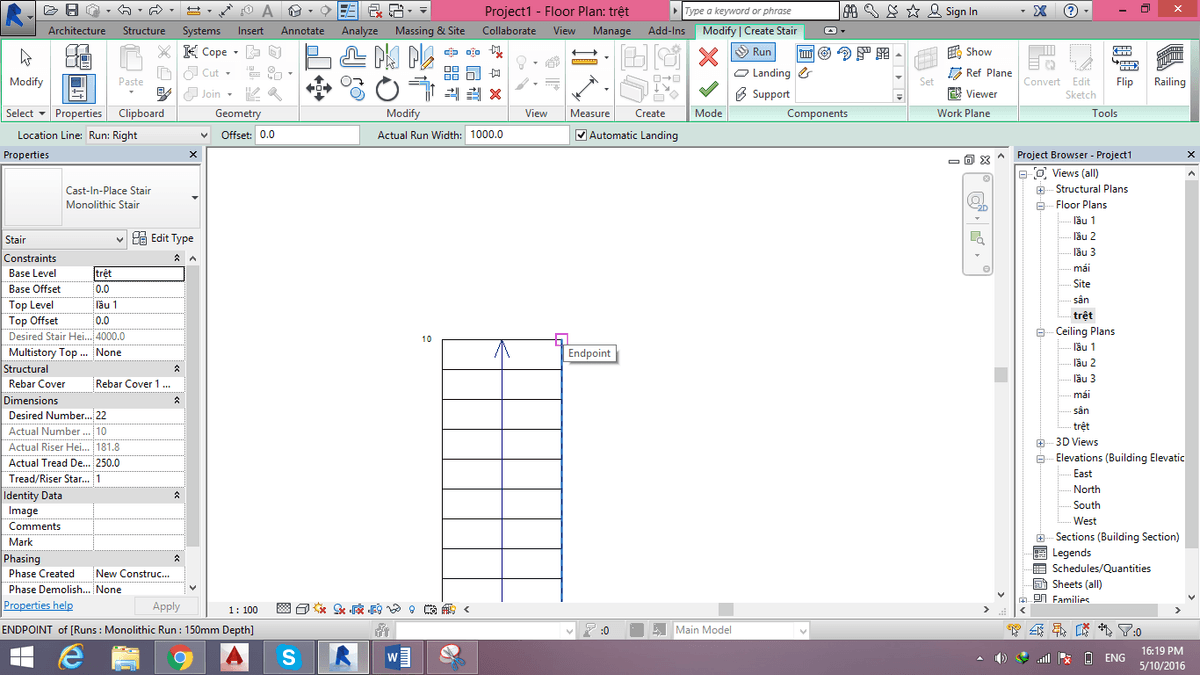Click the red Delete X in Modify panel
The height and width of the screenshot is (675, 1200).
coord(496,93)
